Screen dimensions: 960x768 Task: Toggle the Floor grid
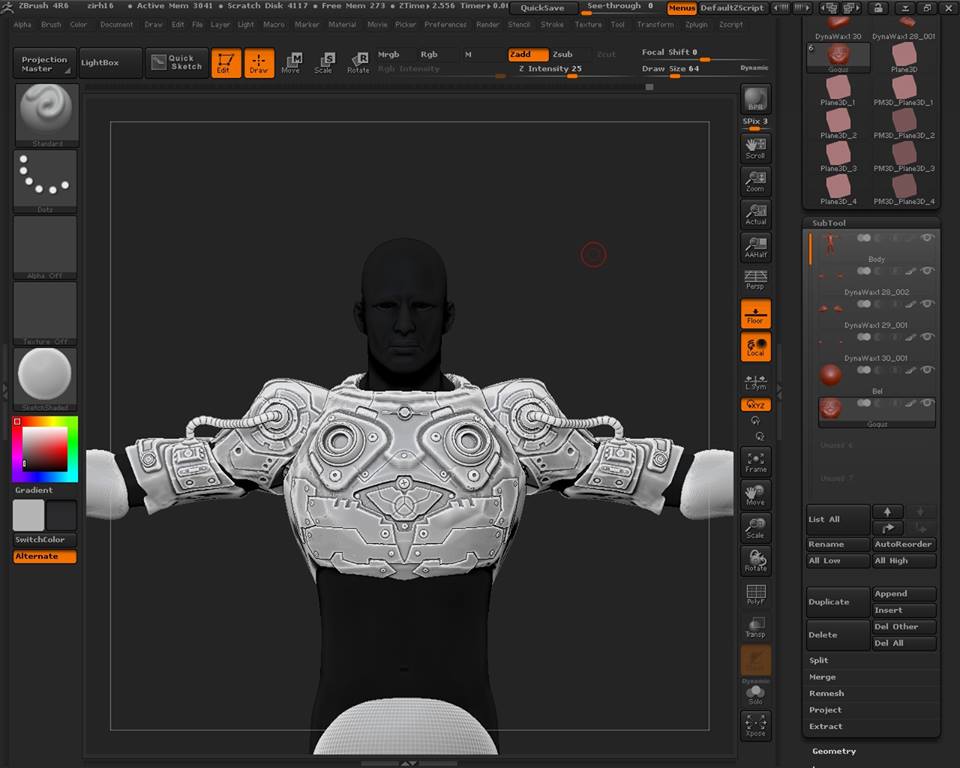point(756,314)
